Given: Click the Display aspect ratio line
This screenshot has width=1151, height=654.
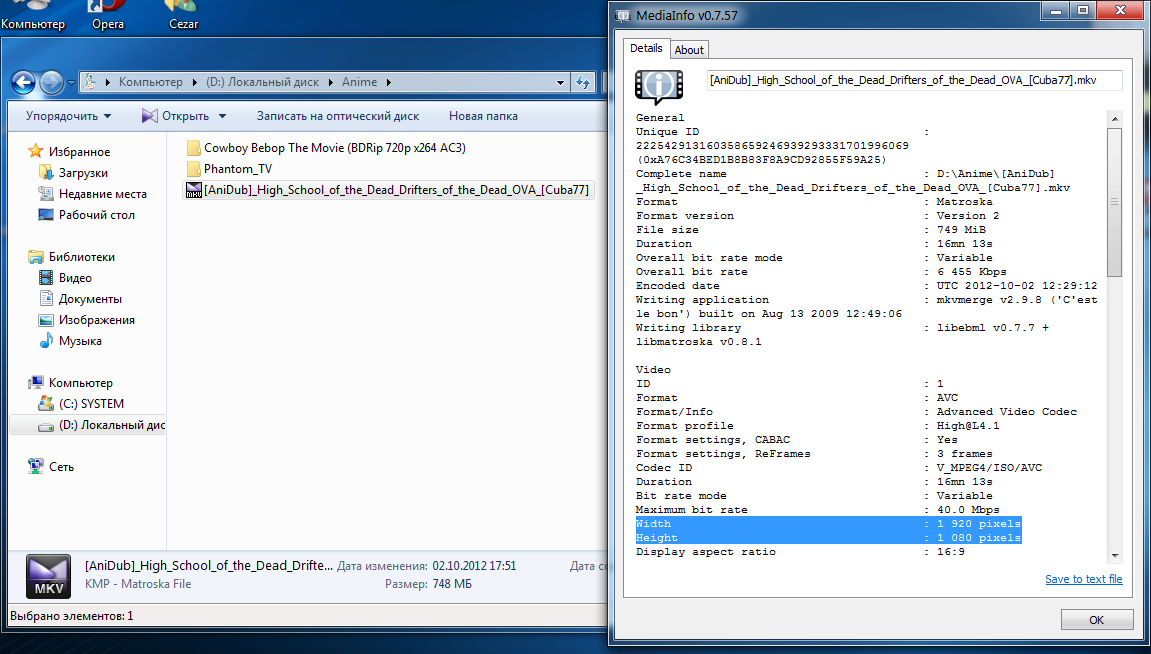Looking at the screenshot, I should click(x=800, y=551).
